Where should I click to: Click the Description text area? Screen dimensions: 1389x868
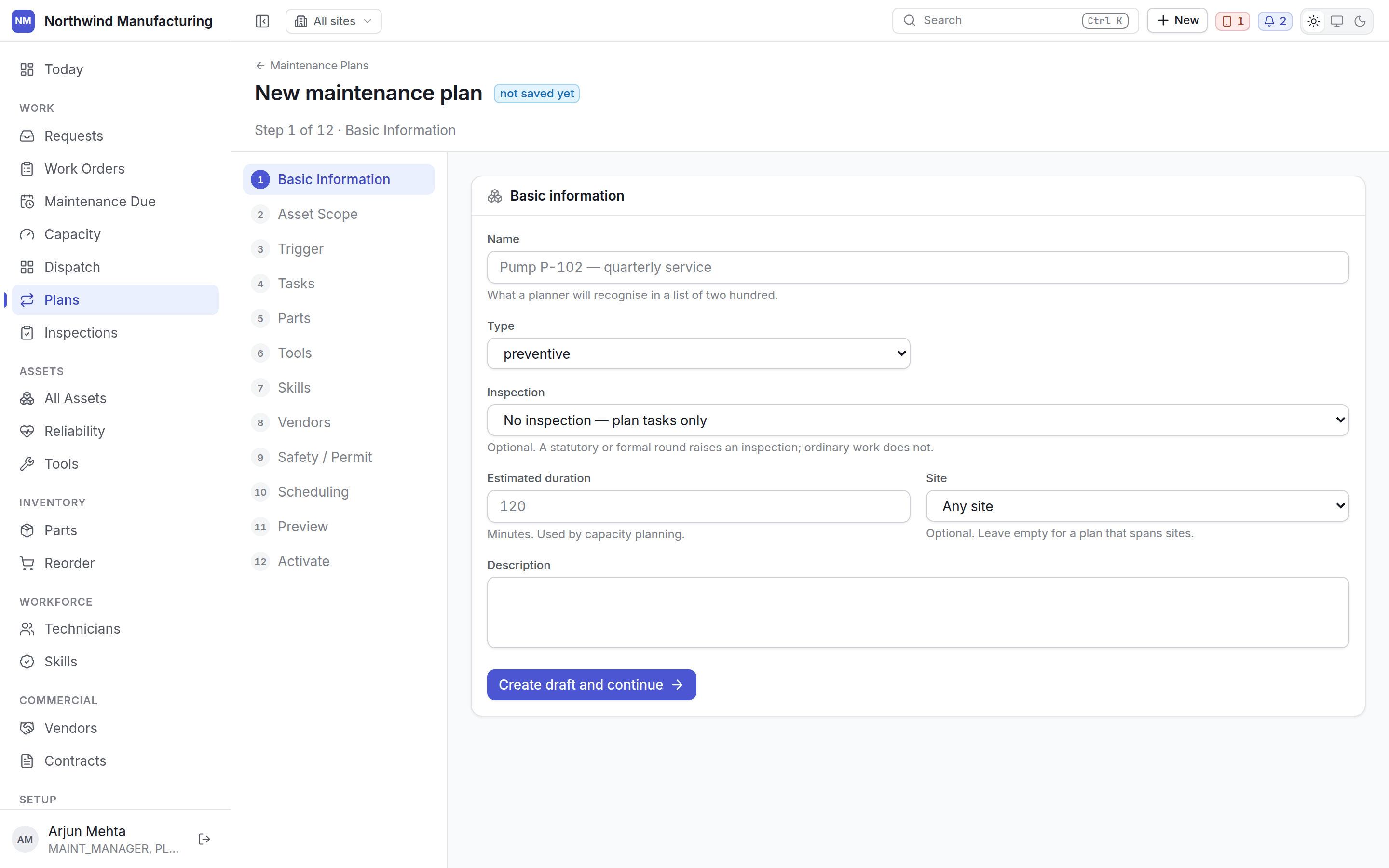(918, 612)
